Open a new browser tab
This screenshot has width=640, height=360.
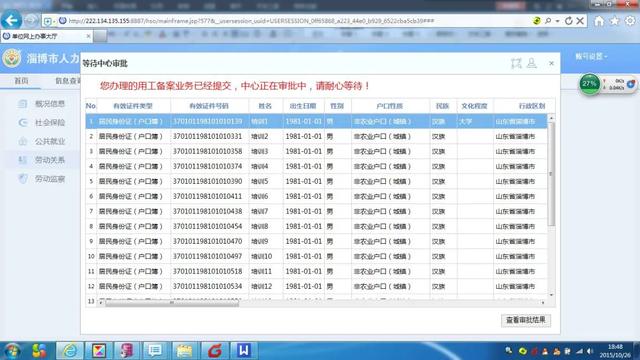pyautogui.click(x=100, y=36)
